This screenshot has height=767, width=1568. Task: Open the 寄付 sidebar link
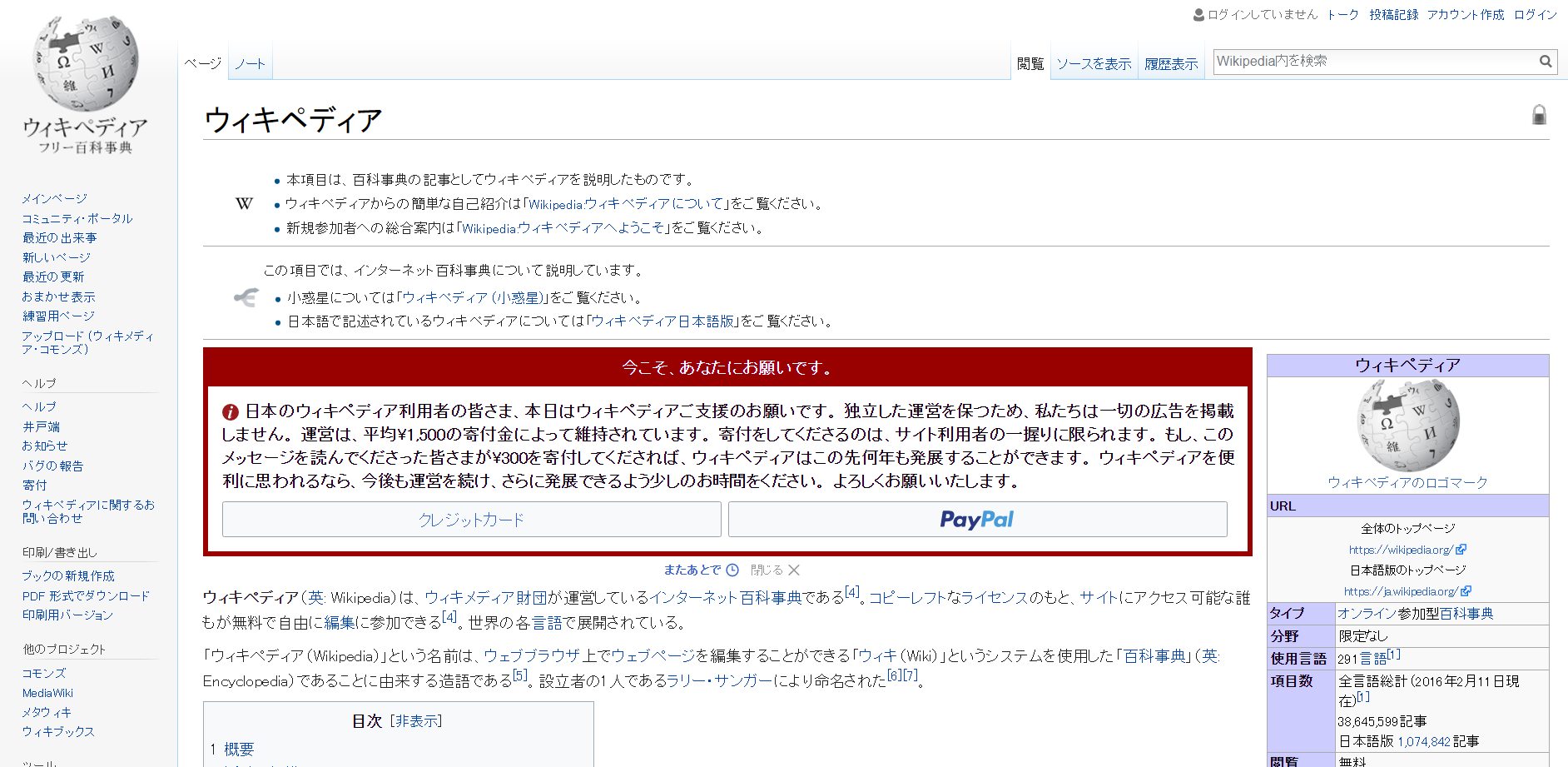tap(34, 486)
